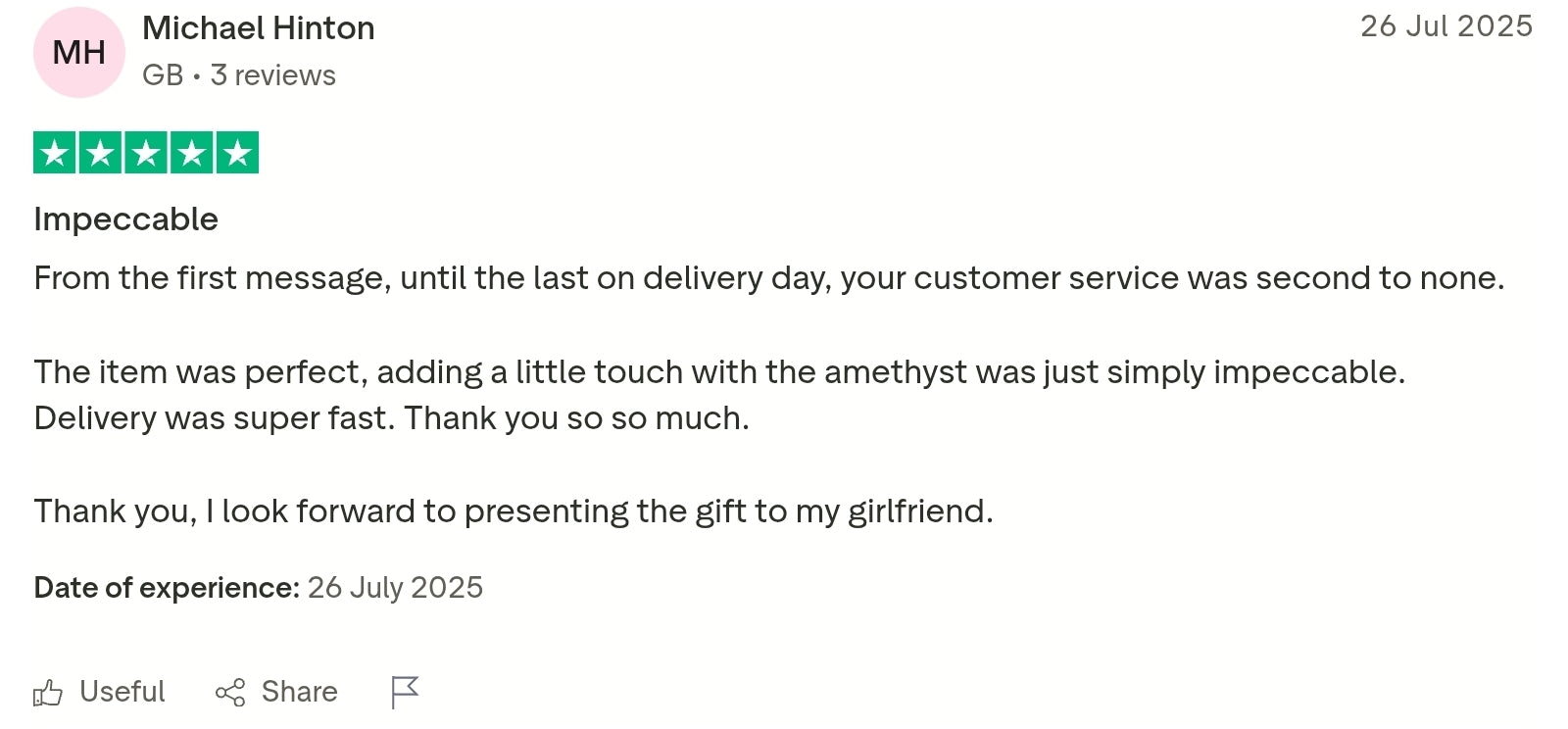Click the paragraph about customer service

point(768,278)
